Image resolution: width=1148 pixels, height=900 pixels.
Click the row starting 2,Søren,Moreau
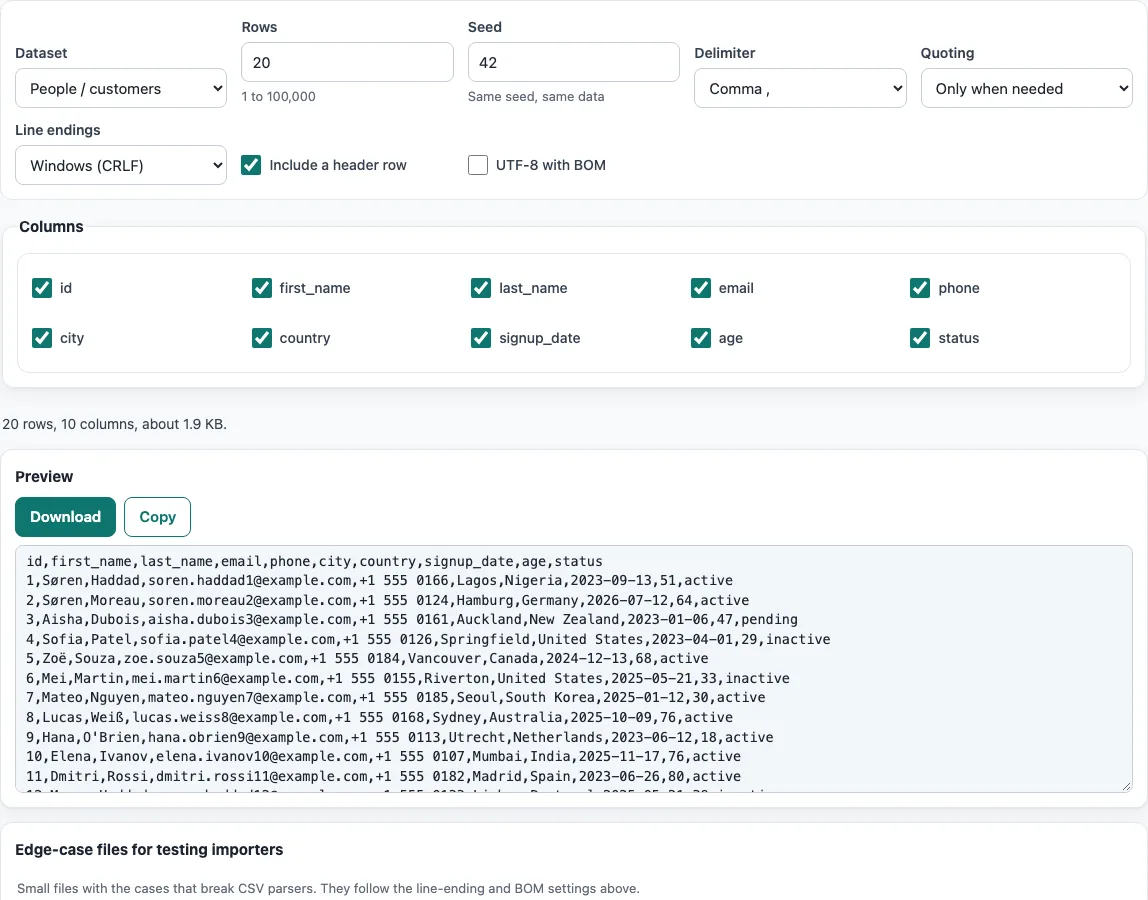click(388, 600)
